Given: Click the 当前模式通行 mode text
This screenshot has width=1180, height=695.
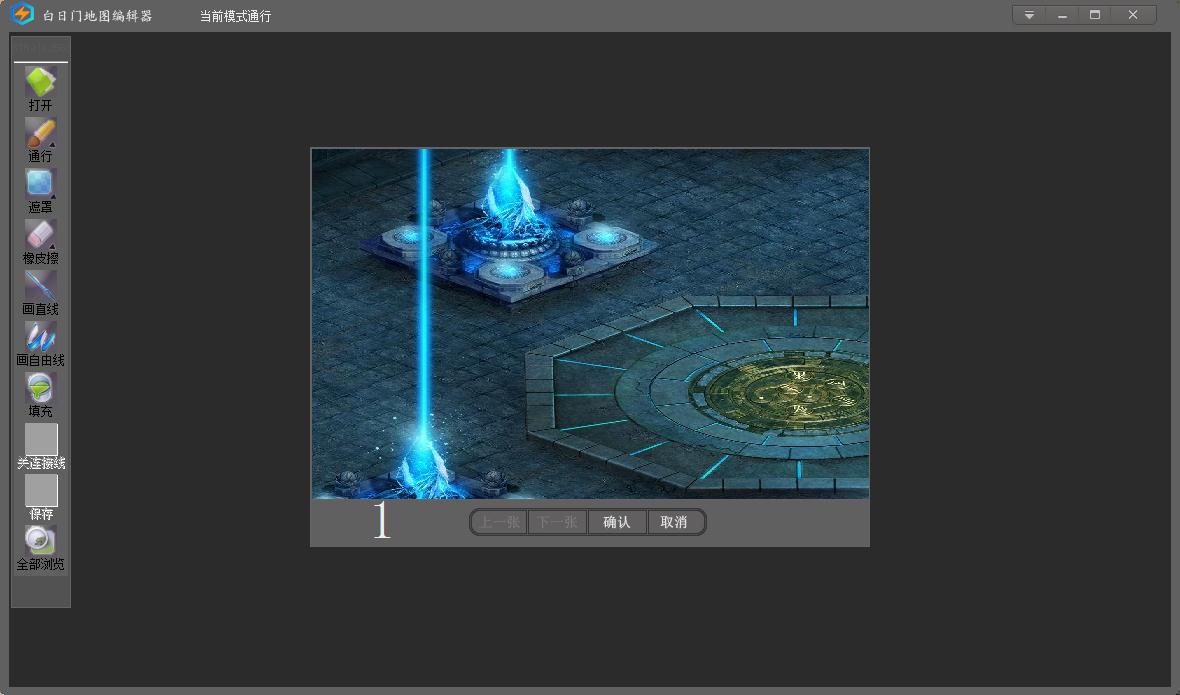Looking at the screenshot, I should (236, 16).
